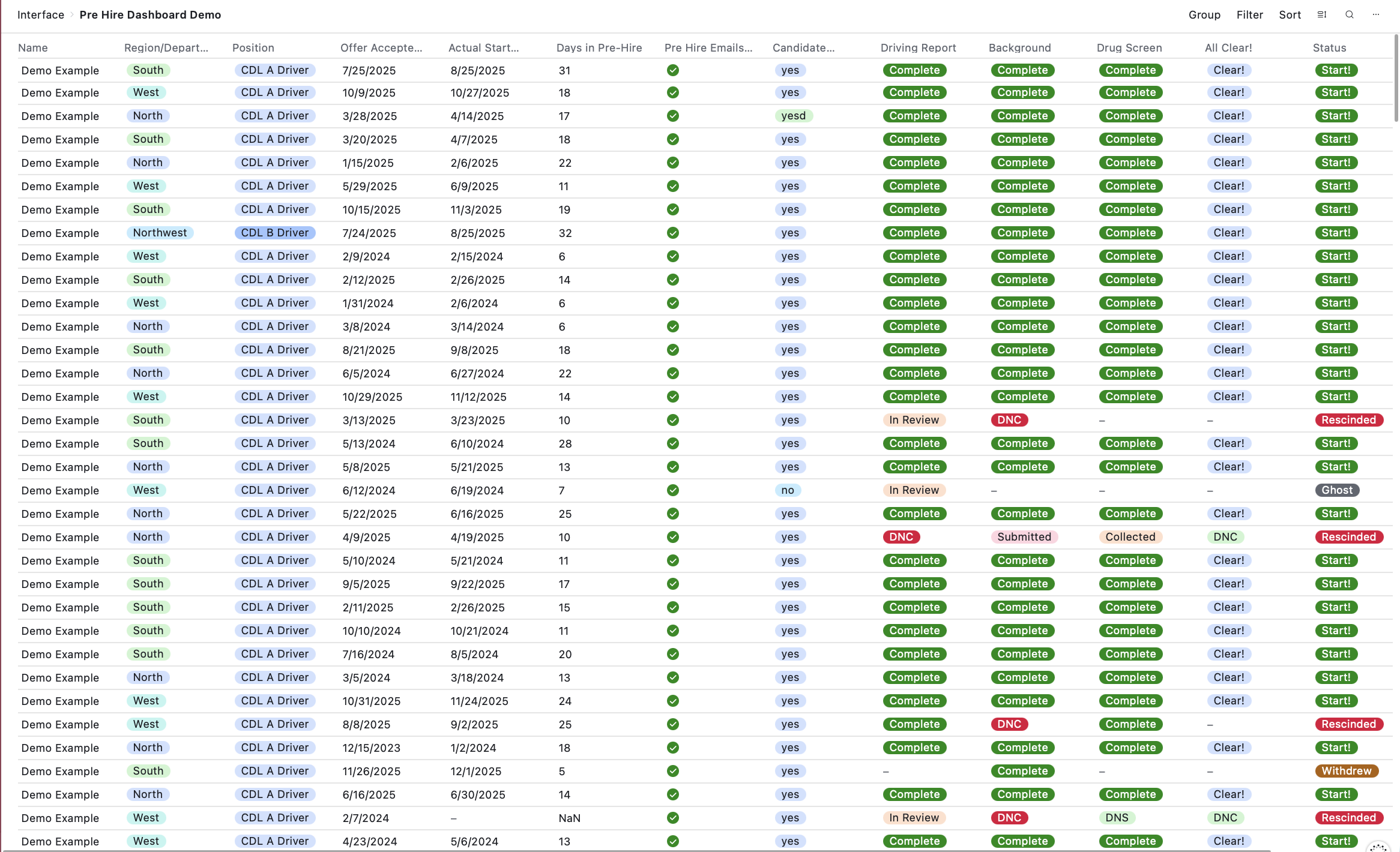Screen dimensions: 1400x852
Task: Open the three-dot more options menu
Action: (1376, 14)
